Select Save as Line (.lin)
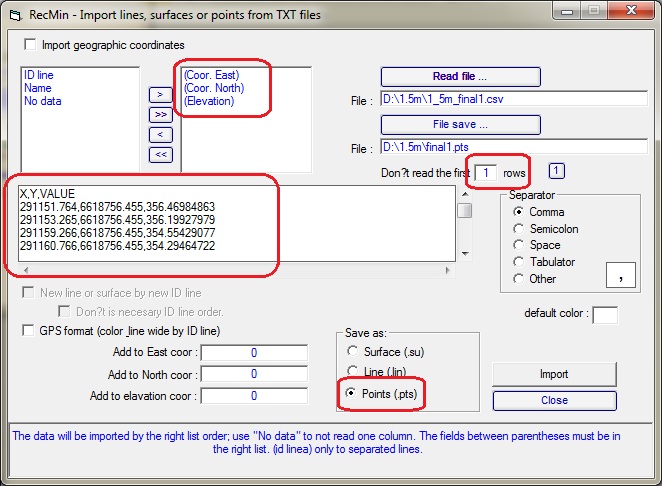 coord(351,372)
